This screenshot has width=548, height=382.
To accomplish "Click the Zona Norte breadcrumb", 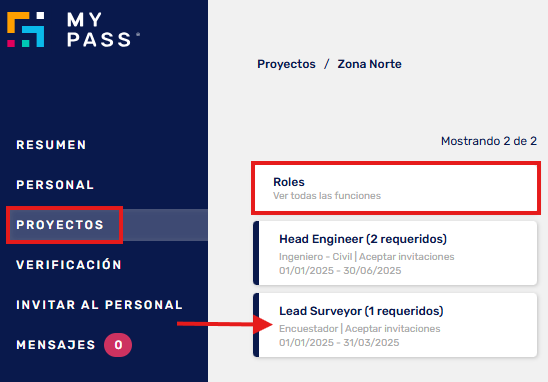I will (x=369, y=64).
